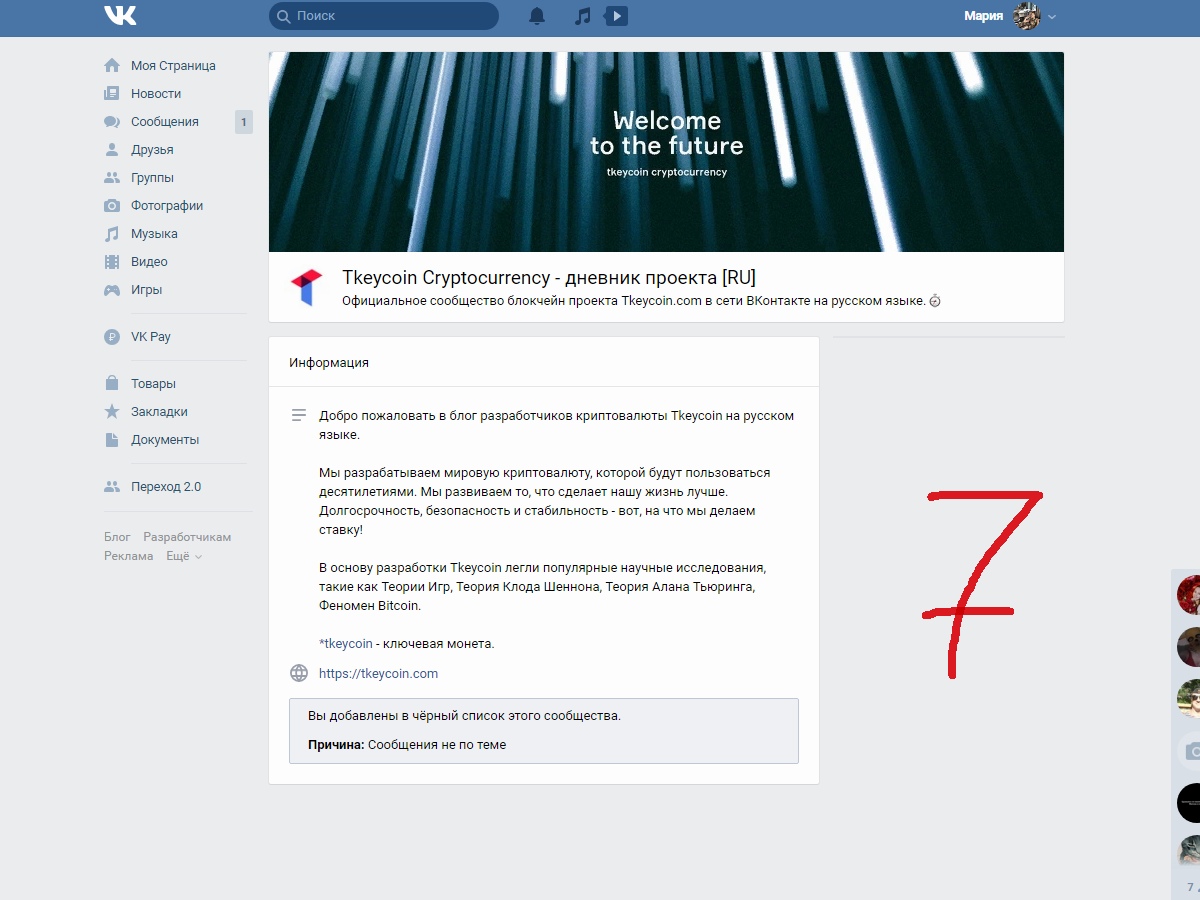Click the note icon beside Музыка
This screenshot has height=900, width=1200.
(x=112, y=233)
